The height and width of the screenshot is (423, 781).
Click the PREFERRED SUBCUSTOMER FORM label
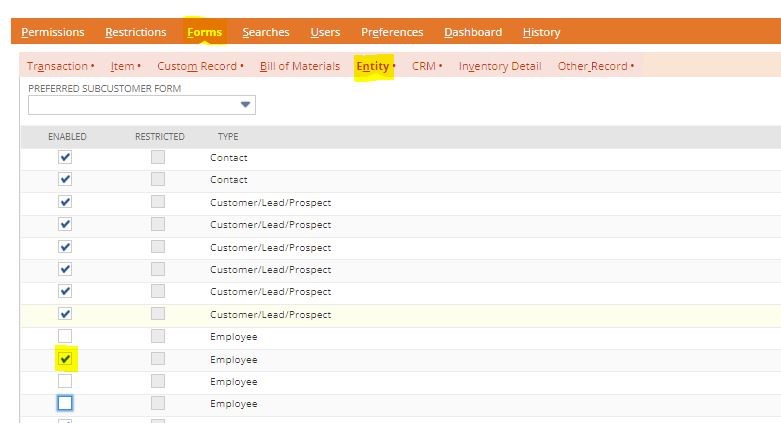(x=105, y=89)
